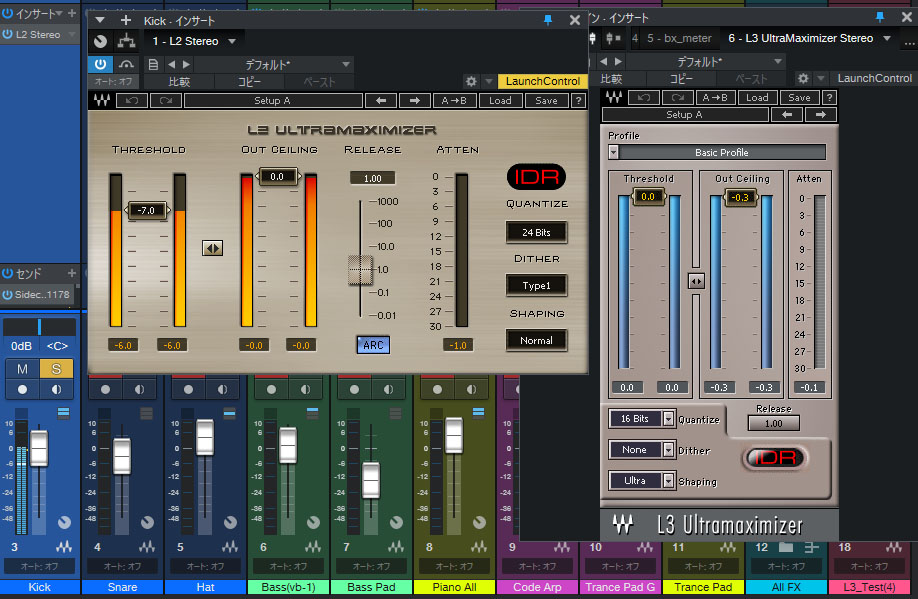Expand the 1 - L2 Stereo plugin selector

pyautogui.click(x=231, y=41)
